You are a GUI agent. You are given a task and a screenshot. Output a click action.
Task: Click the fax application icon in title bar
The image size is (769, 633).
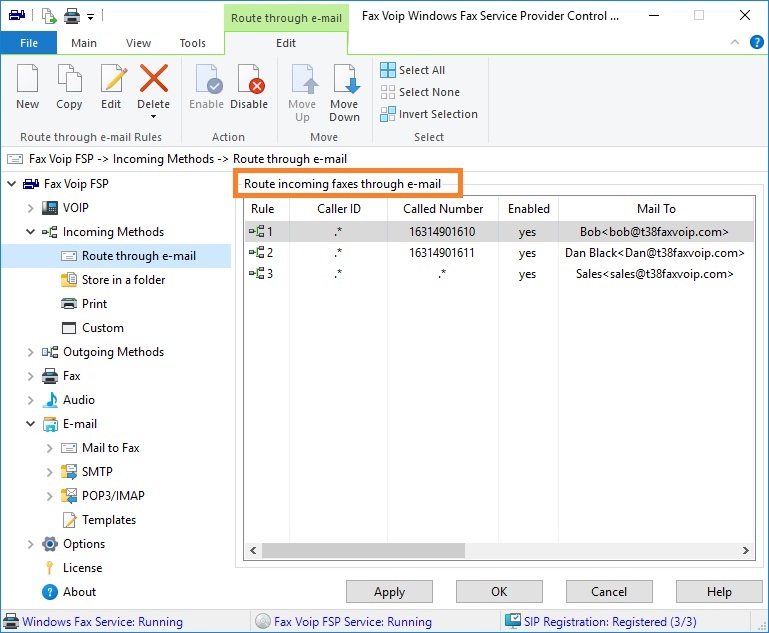click(17, 15)
